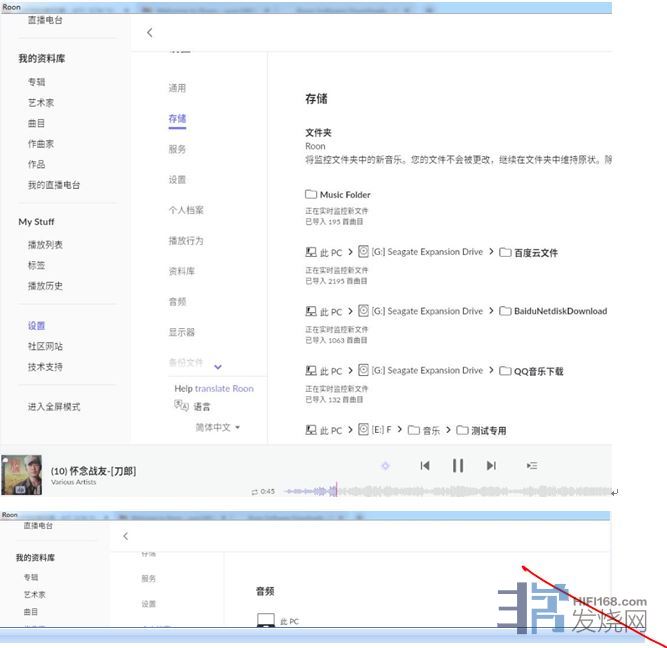667x648 pixels.
Task: Click the Seagate drive icon before BaiduNetdiskDownload
Action: [364, 311]
